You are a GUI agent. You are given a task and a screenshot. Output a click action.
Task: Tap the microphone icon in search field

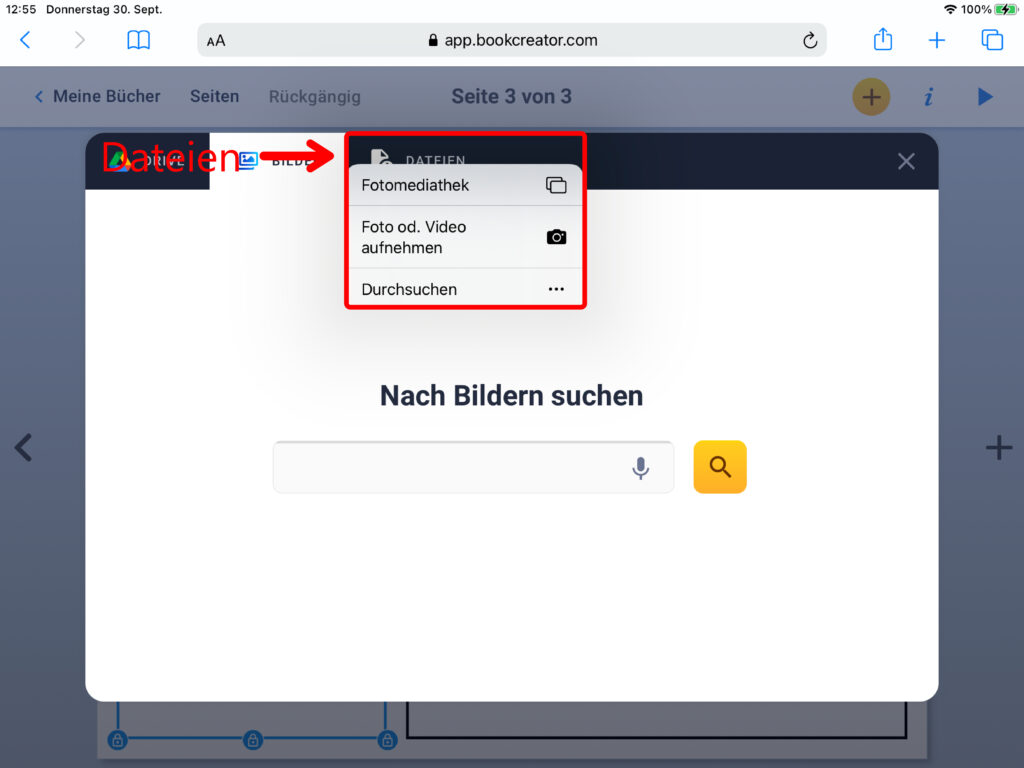click(641, 468)
